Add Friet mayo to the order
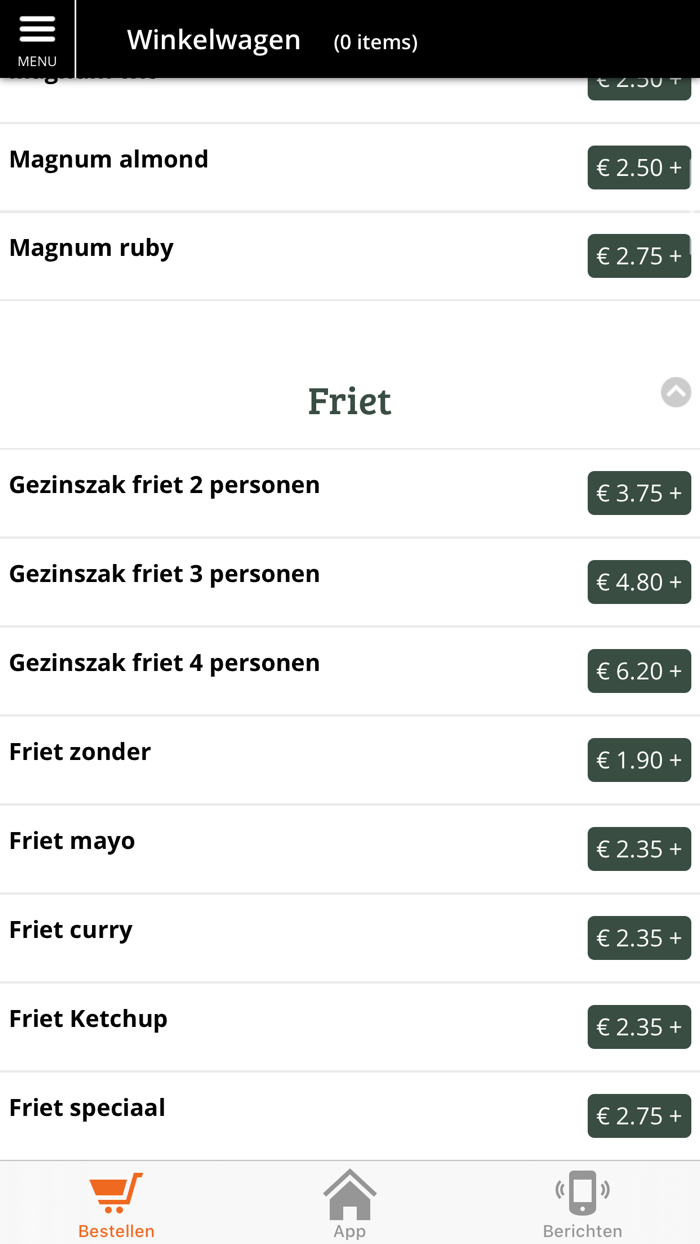 639,848
